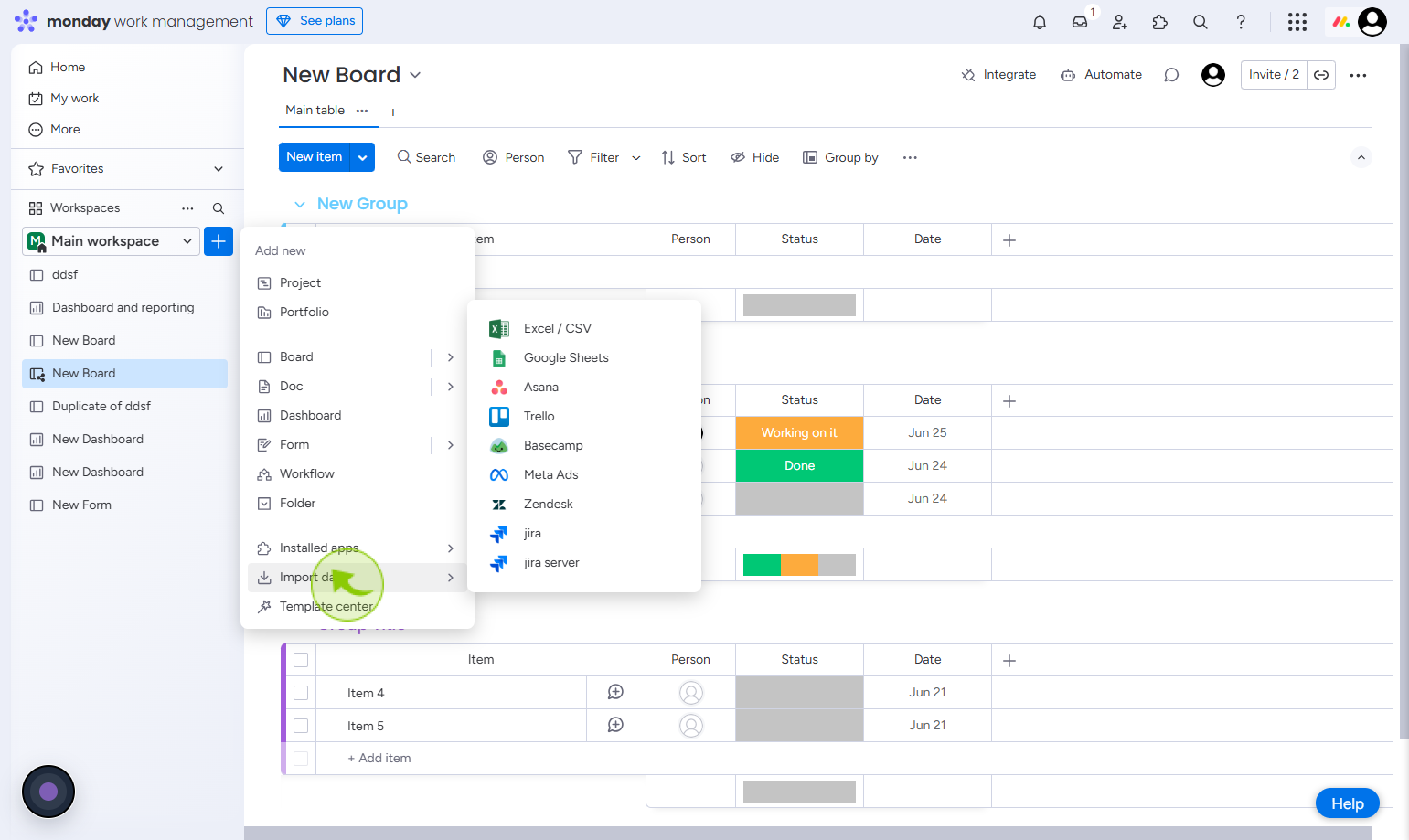
Task: Select all items via header checkbox
Action: coord(301,660)
